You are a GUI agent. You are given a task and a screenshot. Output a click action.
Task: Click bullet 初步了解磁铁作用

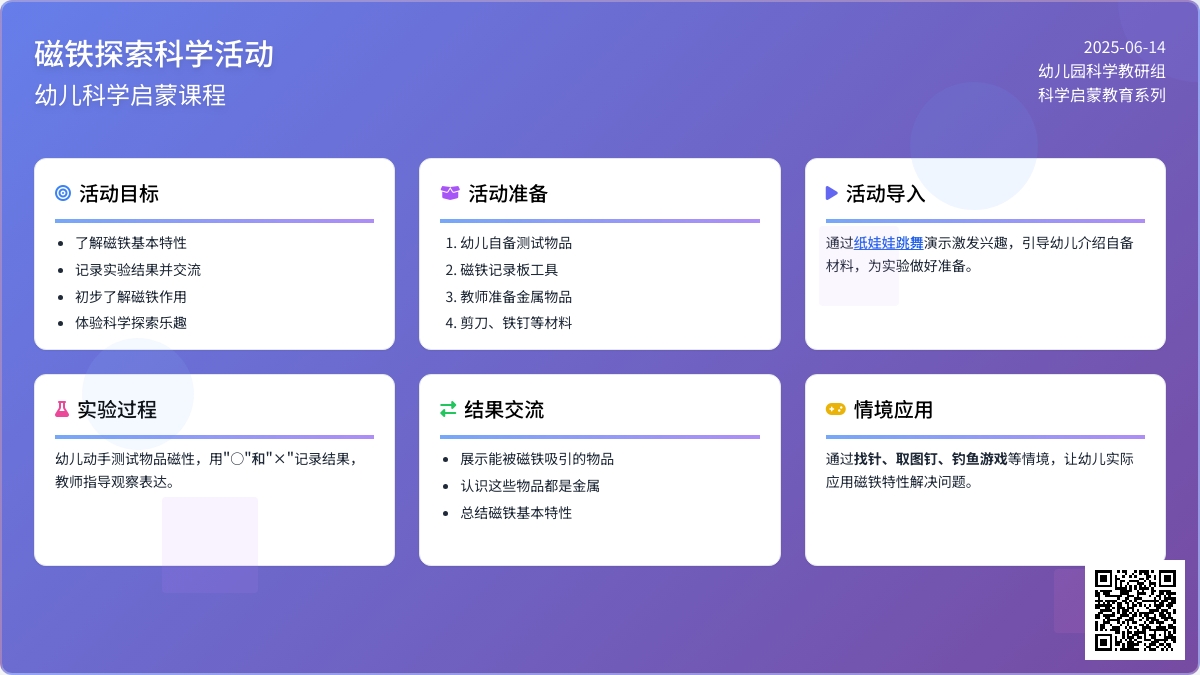click(x=131, y=297)
